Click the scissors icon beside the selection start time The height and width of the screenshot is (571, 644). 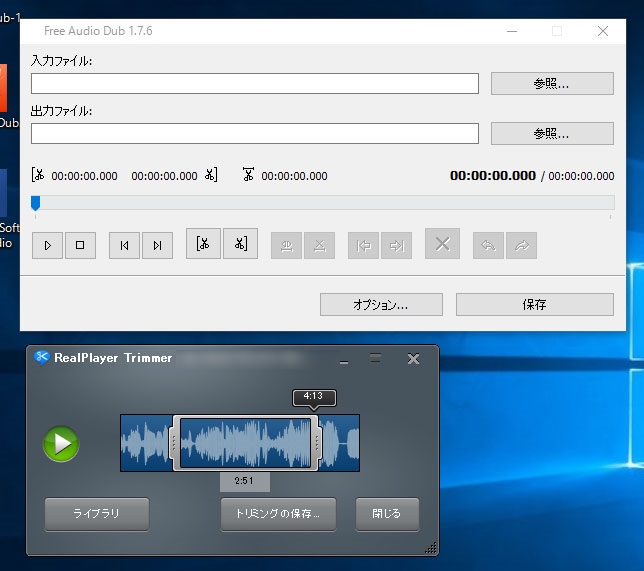pos(38,175)
